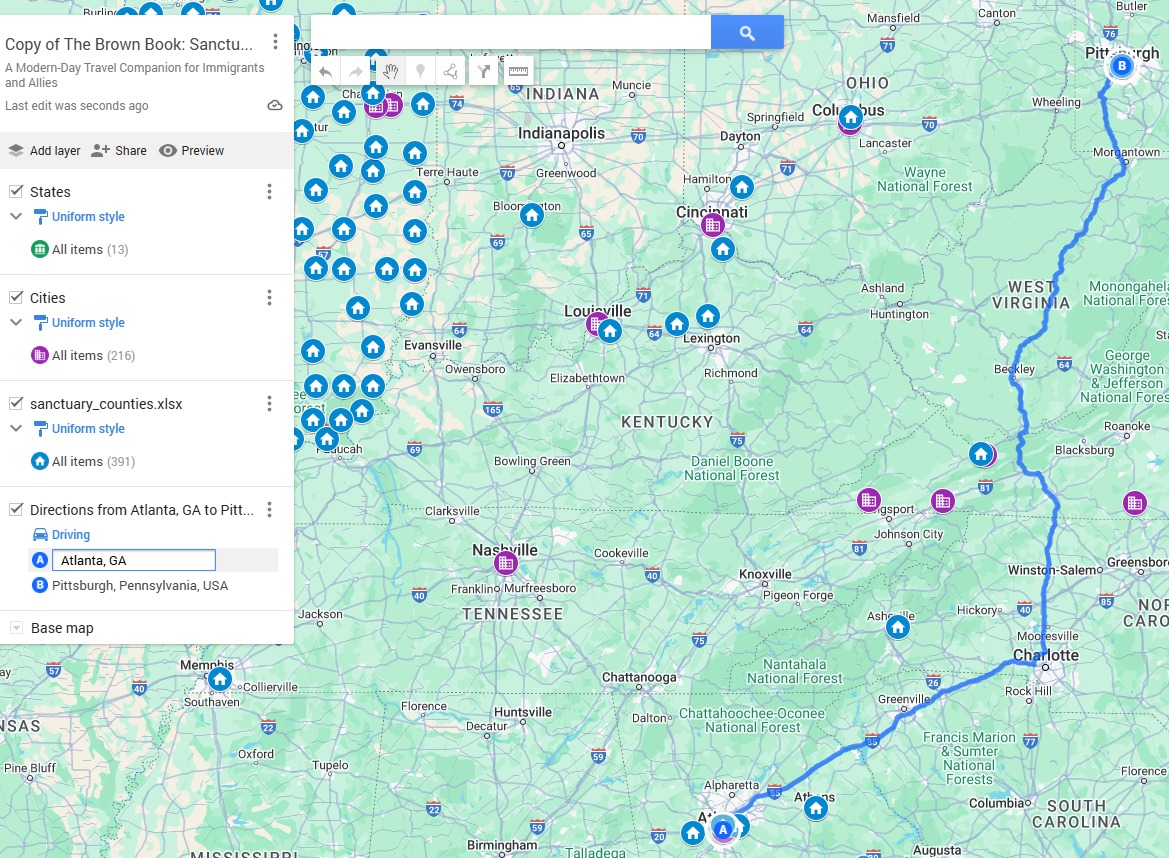Image resolution: width=1169 pixels, height=858 pixels.
Task: Click the Driving car icon
Action: 40,534
